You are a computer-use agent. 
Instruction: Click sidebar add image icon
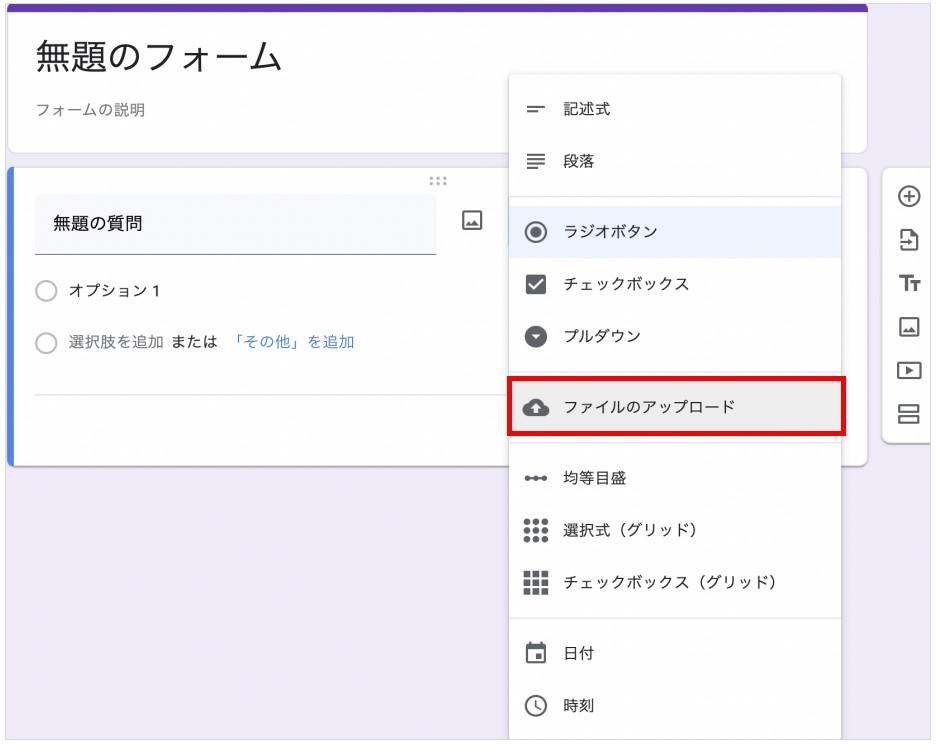[x=909, y=327]
